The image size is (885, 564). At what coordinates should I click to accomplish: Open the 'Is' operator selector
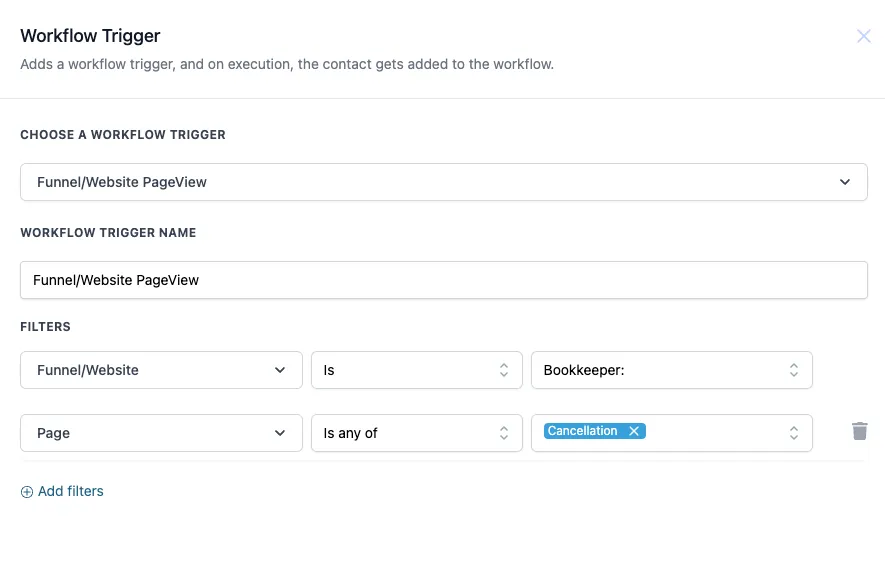pos(417,370)
